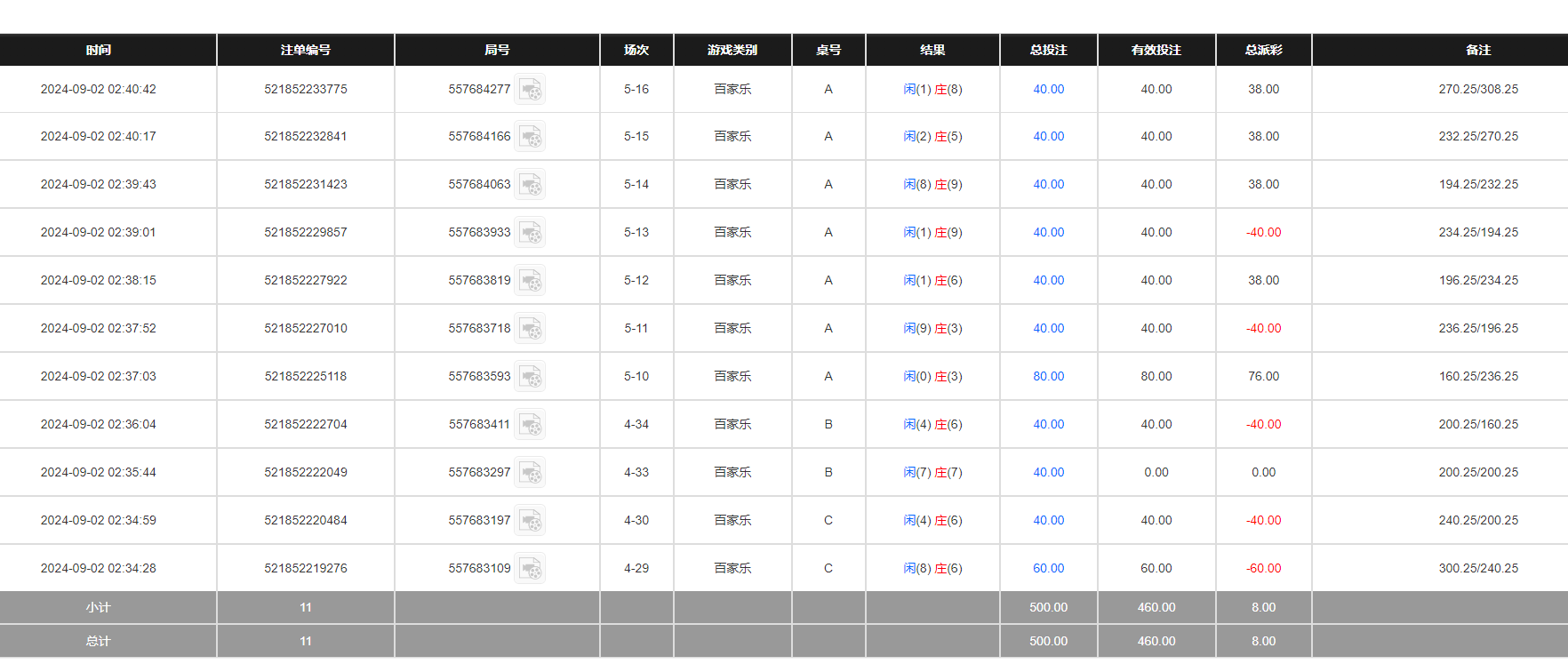
Task: Click the 小计 subtotal row label
Action: pyautogui.click(x=99, y=608)
